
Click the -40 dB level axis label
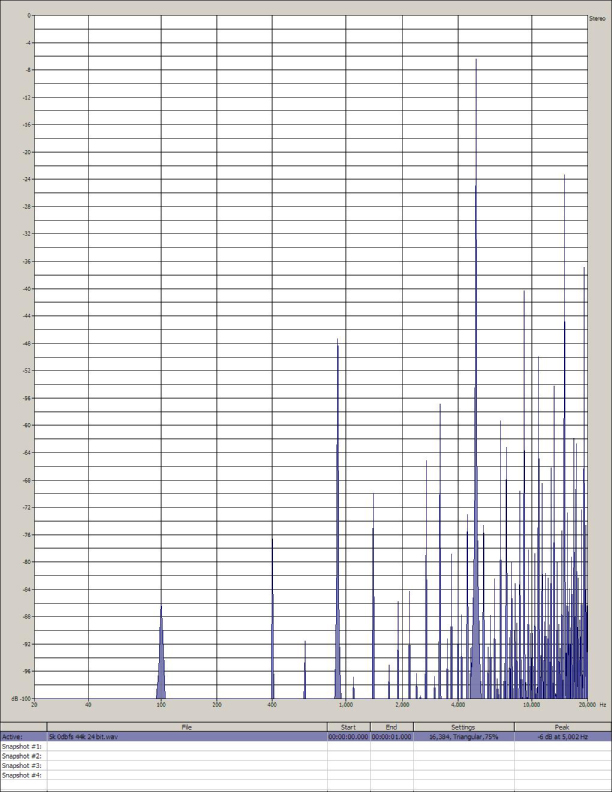[27, 289]
